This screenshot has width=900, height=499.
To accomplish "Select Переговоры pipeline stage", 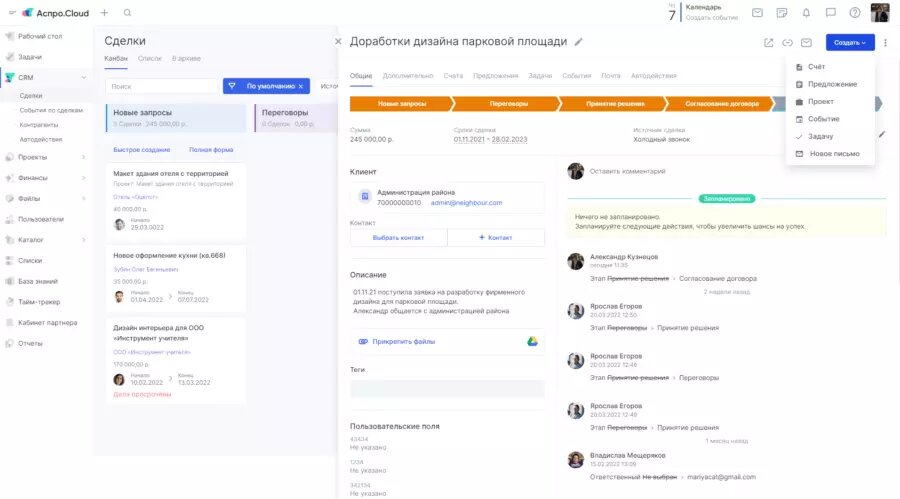I will tap(508, 104).
